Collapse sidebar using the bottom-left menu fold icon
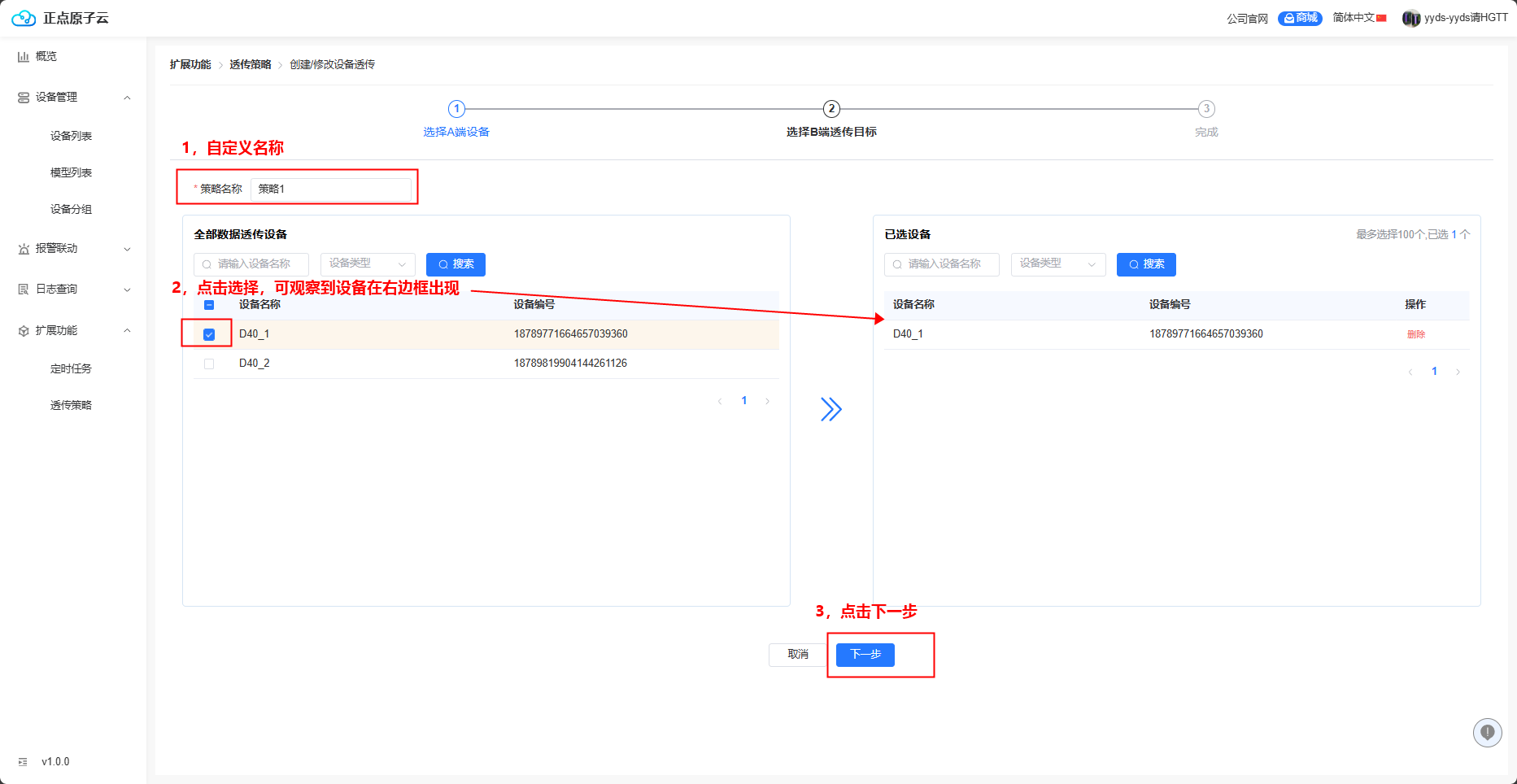The width and height of the screenshot is (1517, 784). pyautogui.click(x=23, y=762)
